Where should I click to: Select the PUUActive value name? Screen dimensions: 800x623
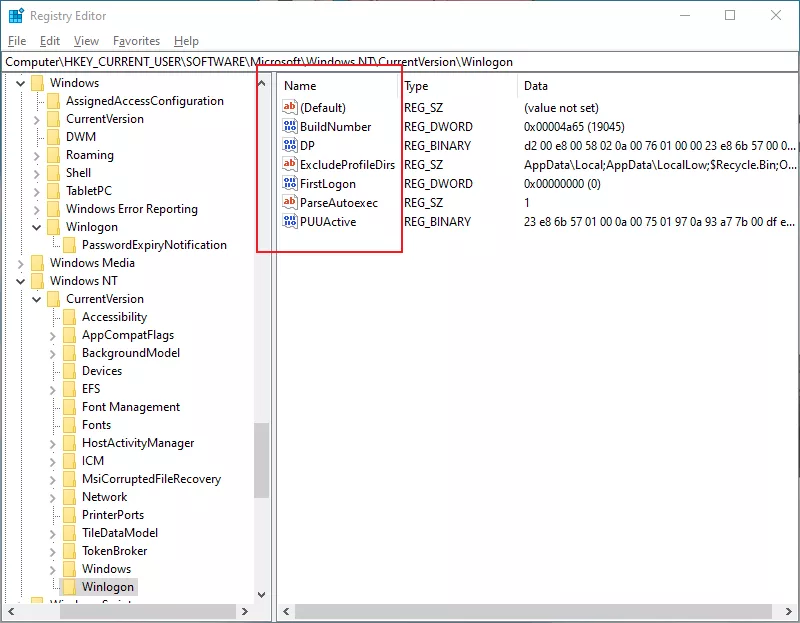point(328,222)
